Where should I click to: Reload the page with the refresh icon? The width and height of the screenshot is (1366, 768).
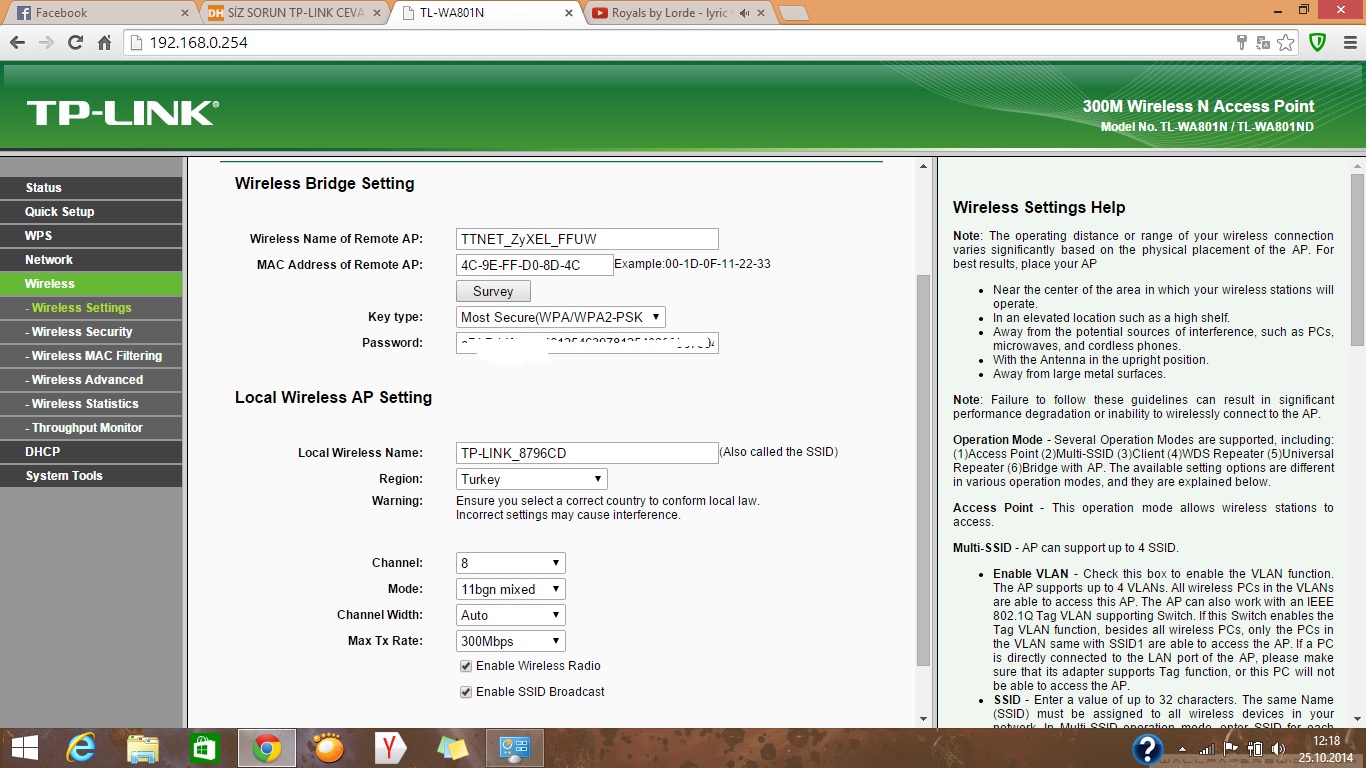tap(75, 43)
